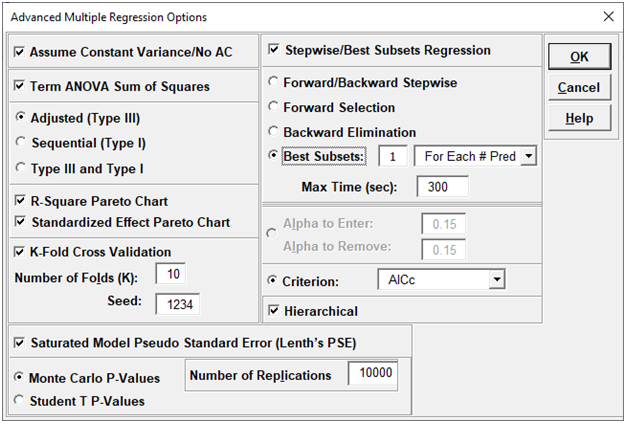
Task: Toggle R-Square Pareto Chart checkbox
Action: 20,201
